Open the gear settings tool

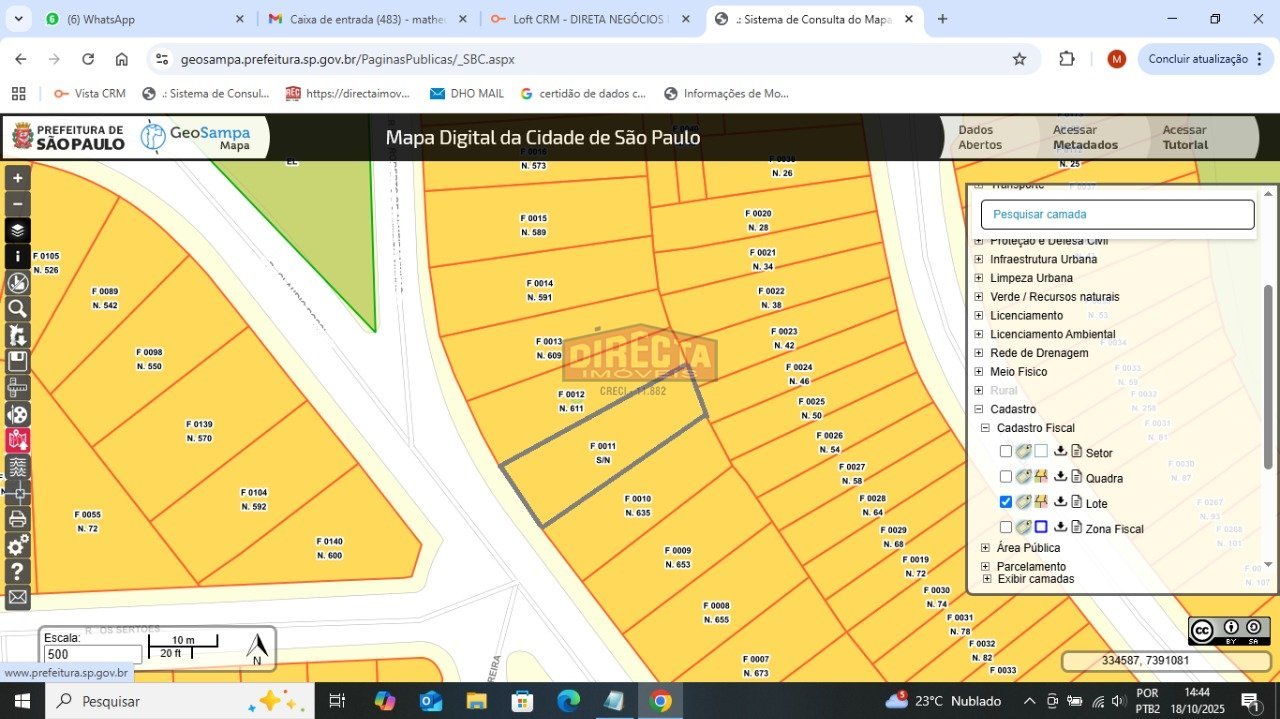[18, 545]
